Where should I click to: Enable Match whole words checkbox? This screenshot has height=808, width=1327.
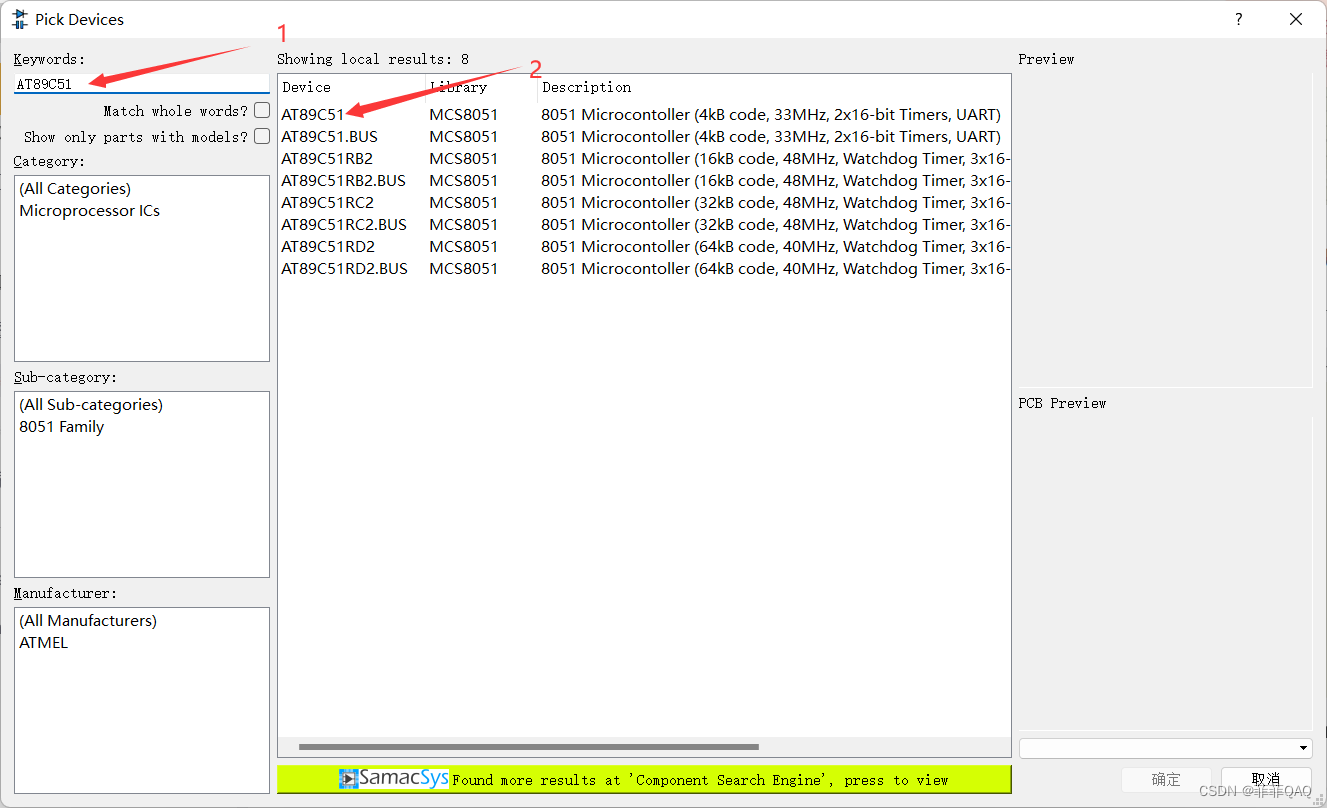(262, 110)
